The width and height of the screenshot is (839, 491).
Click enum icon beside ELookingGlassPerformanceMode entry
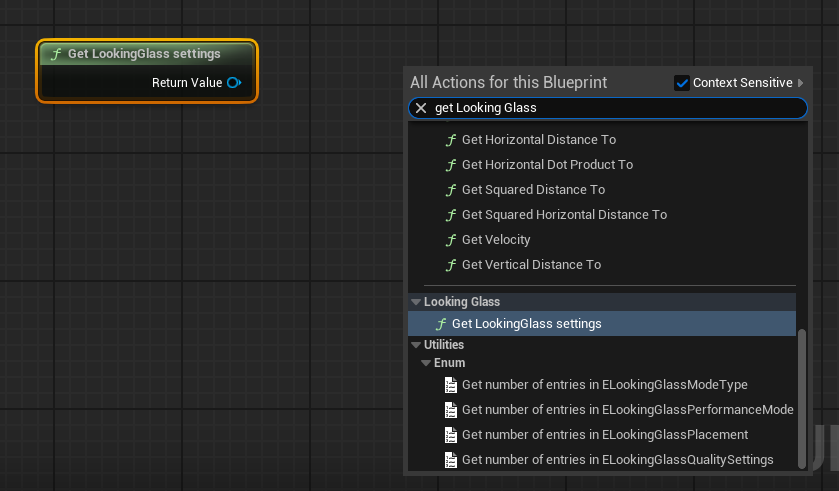[451, 410]
